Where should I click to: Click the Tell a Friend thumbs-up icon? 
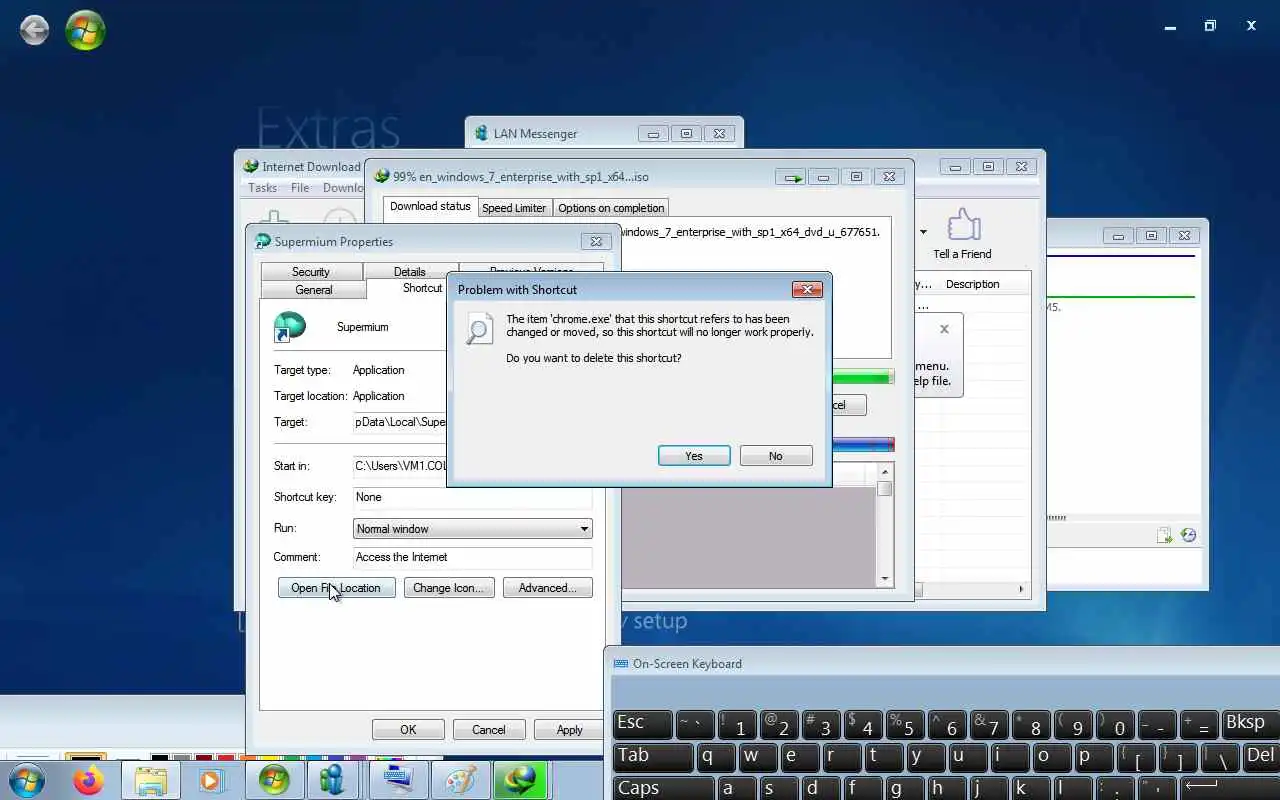point(963,225)
